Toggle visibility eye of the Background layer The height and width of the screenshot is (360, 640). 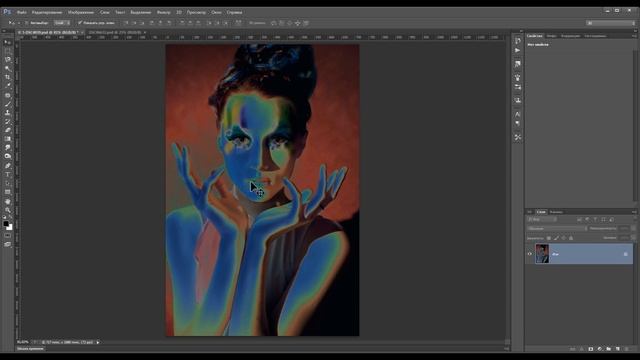[x=530, y=254]
